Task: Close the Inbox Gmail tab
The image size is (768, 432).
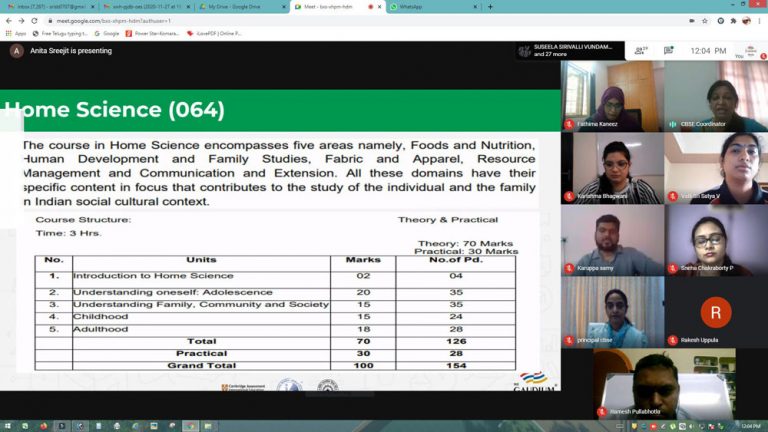Action: click(x=93, y=7)
